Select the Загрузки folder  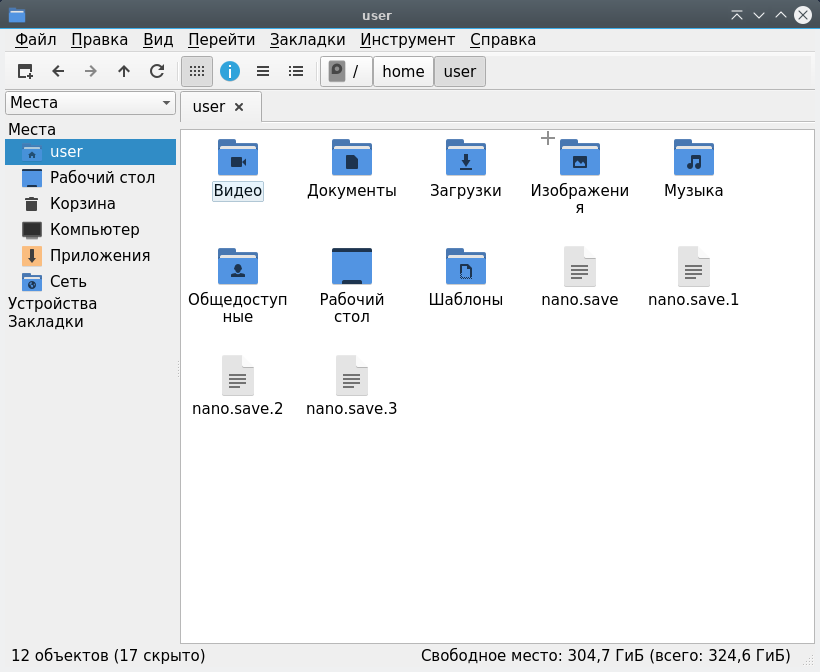point(466,169)
